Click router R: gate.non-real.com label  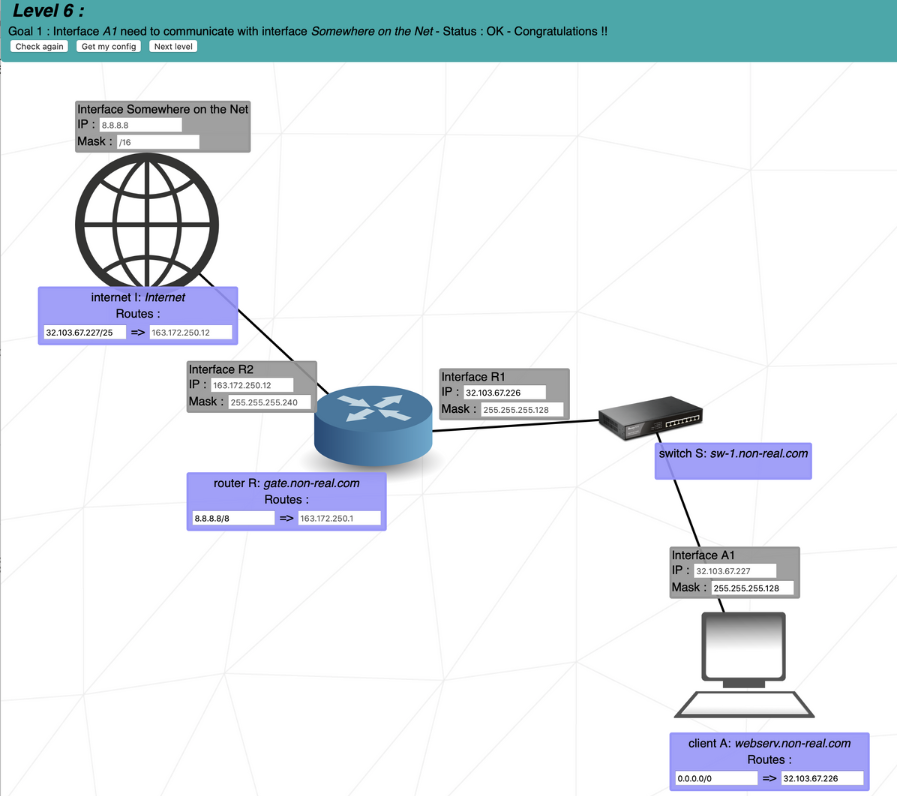click(287, 483)
